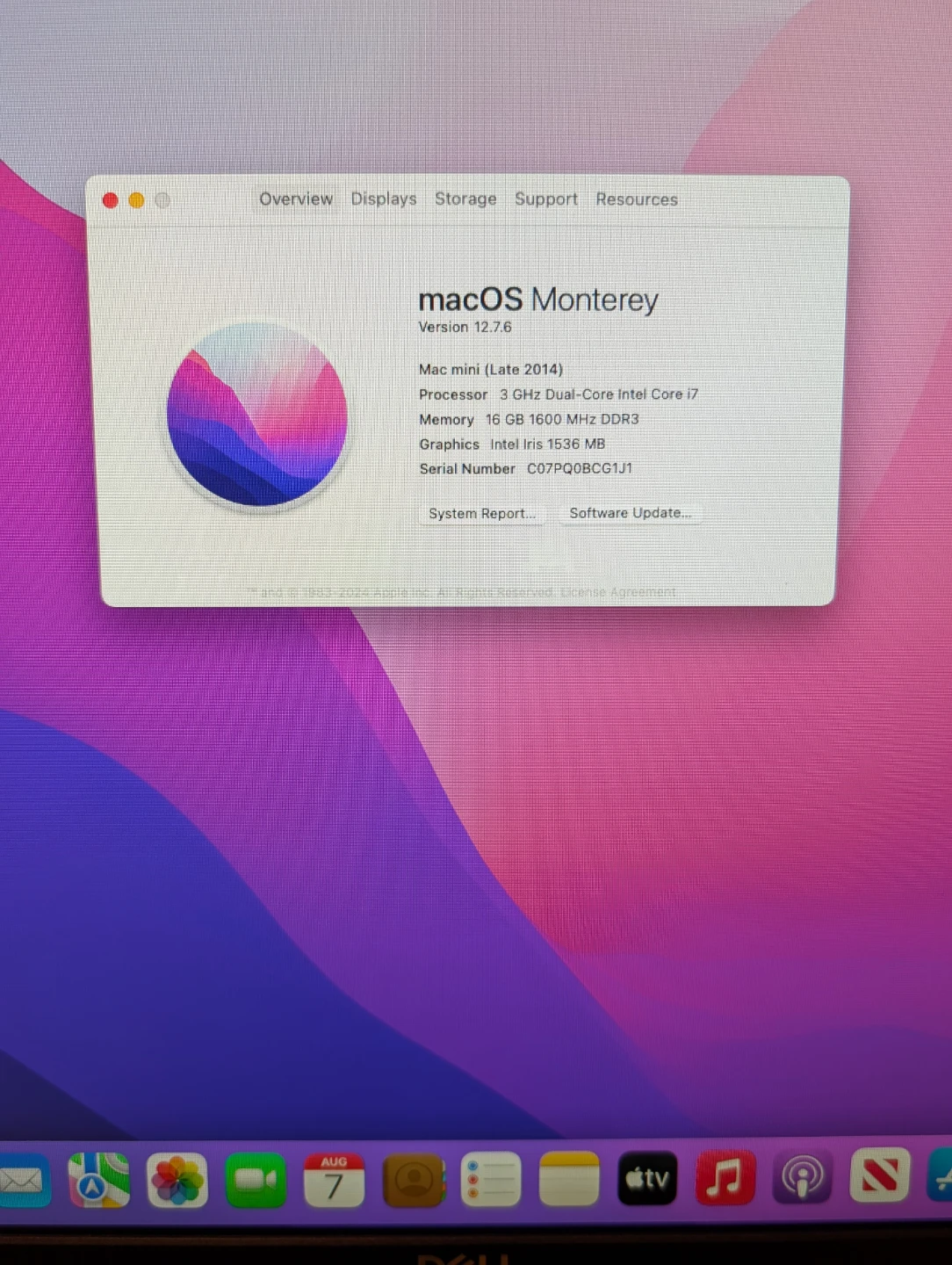Launch Podcasts from the Dock
The height and width of the screenshot is (1265, 952).
[803, 1178]
